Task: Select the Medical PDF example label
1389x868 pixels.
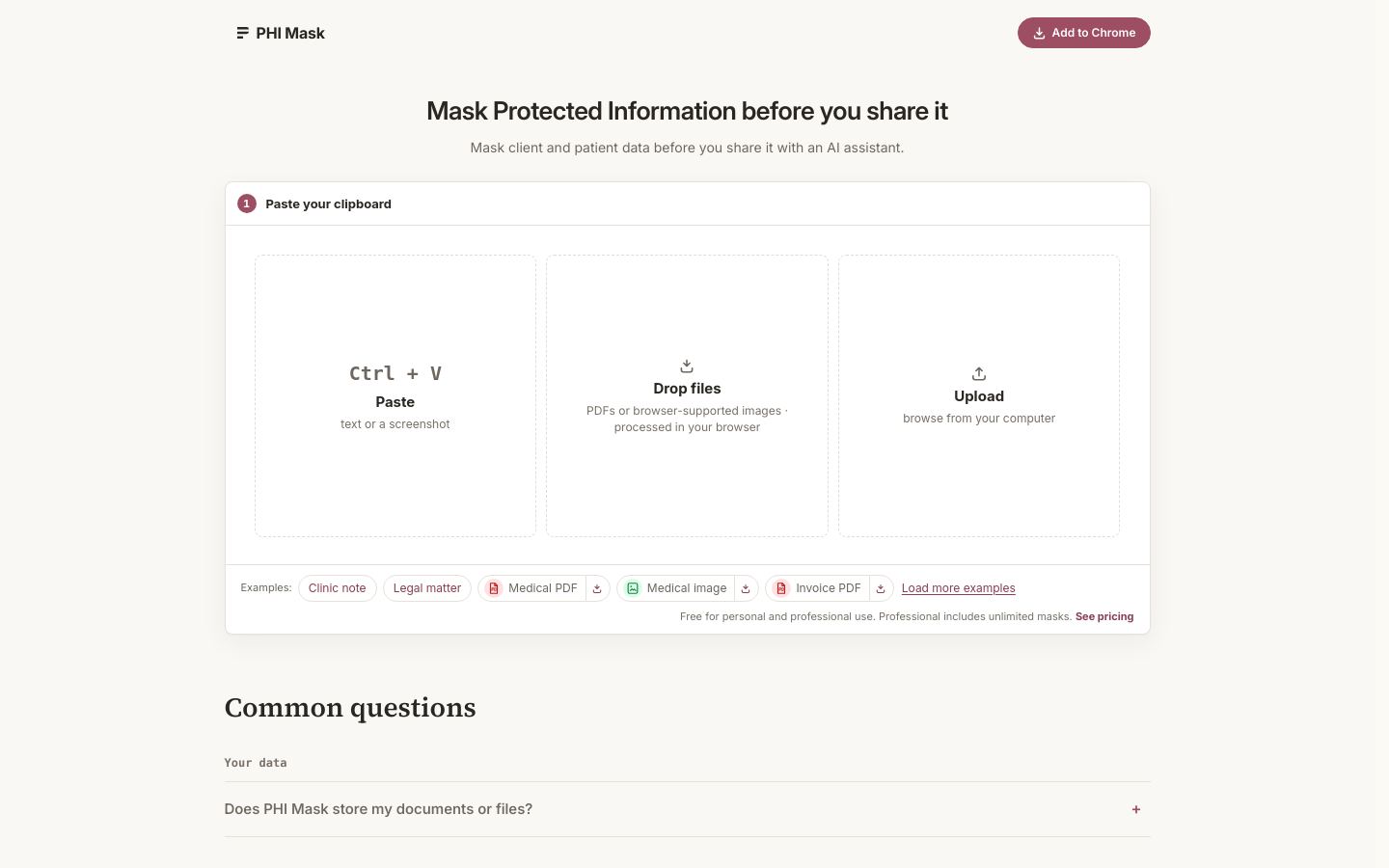Action: point(543,588)
